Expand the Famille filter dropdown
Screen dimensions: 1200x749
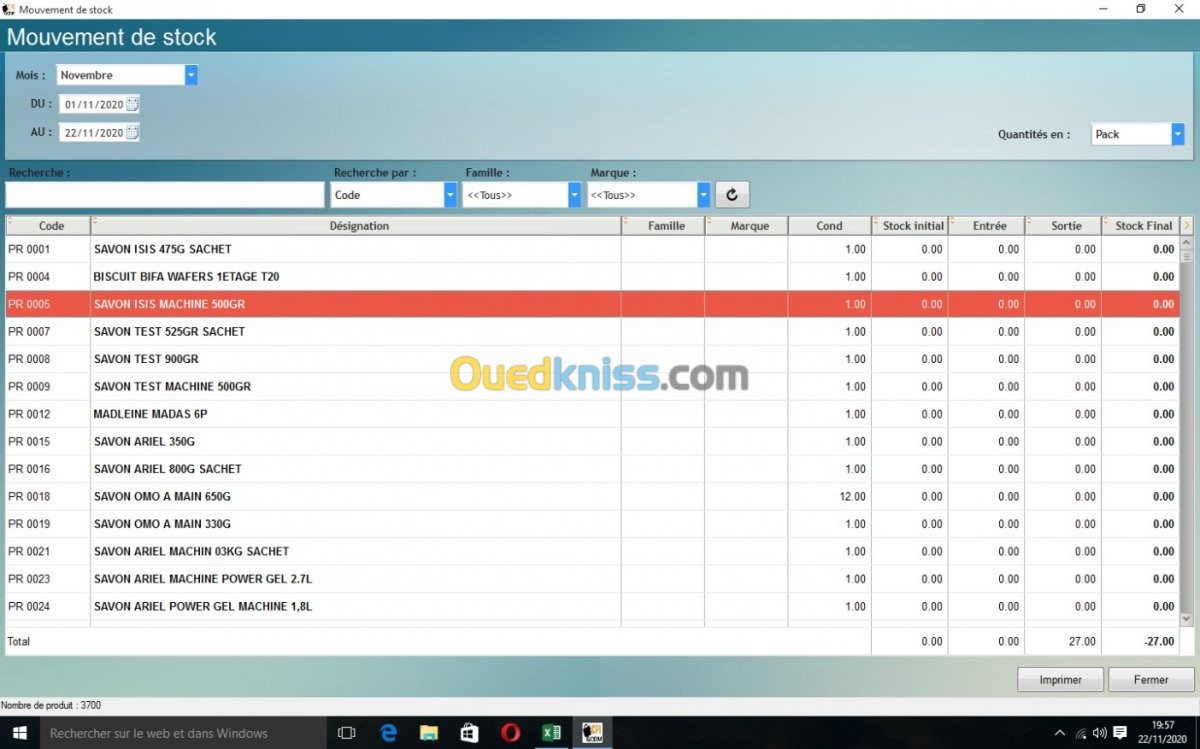(x=574, y=195)
